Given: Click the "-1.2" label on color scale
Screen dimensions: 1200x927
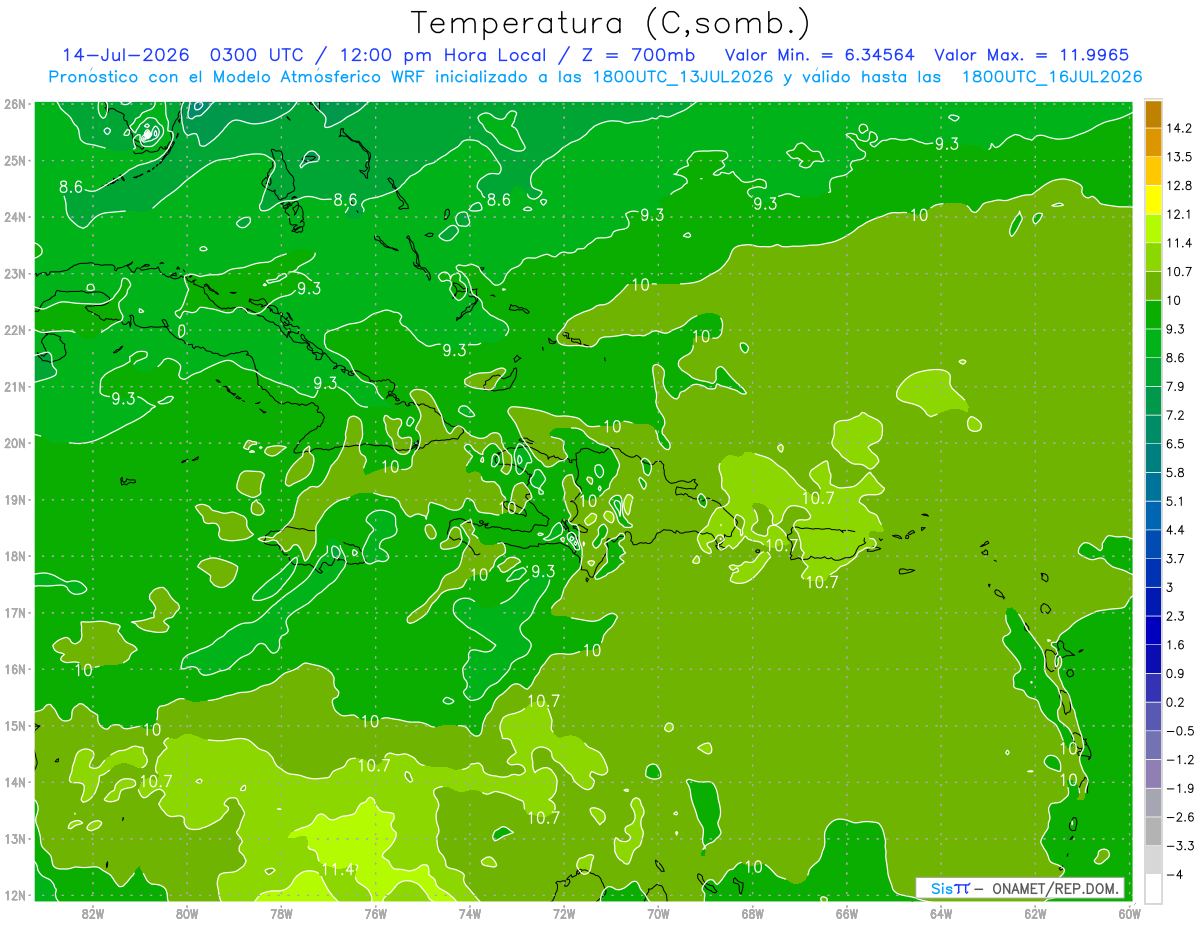Looking at the screenshot, I should pyautogui.click(x=1182, y=760).
